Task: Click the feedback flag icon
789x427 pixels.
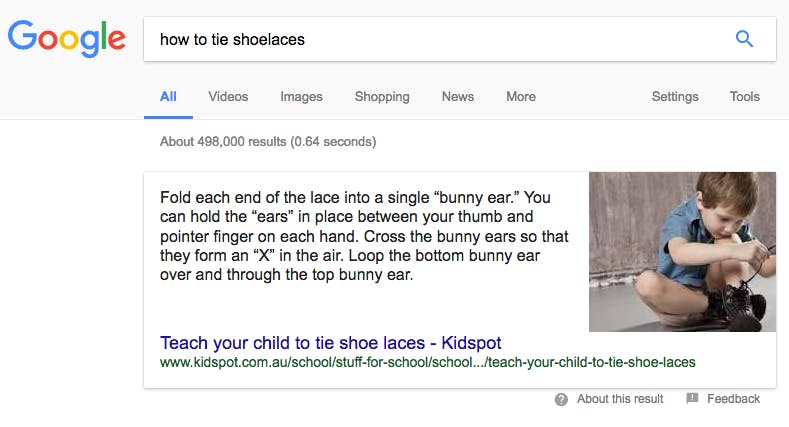Action: tap(692, 399)
